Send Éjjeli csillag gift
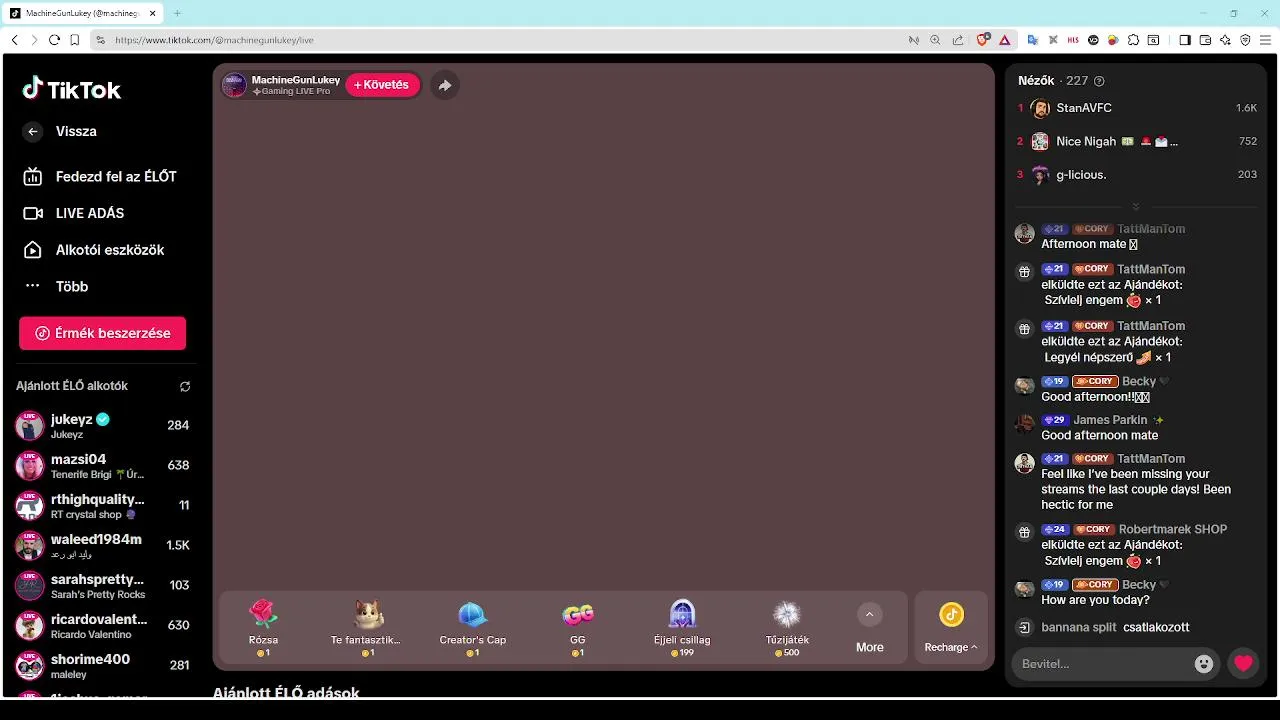Viewport: 1280px width, 720px height. pos(682,628)
